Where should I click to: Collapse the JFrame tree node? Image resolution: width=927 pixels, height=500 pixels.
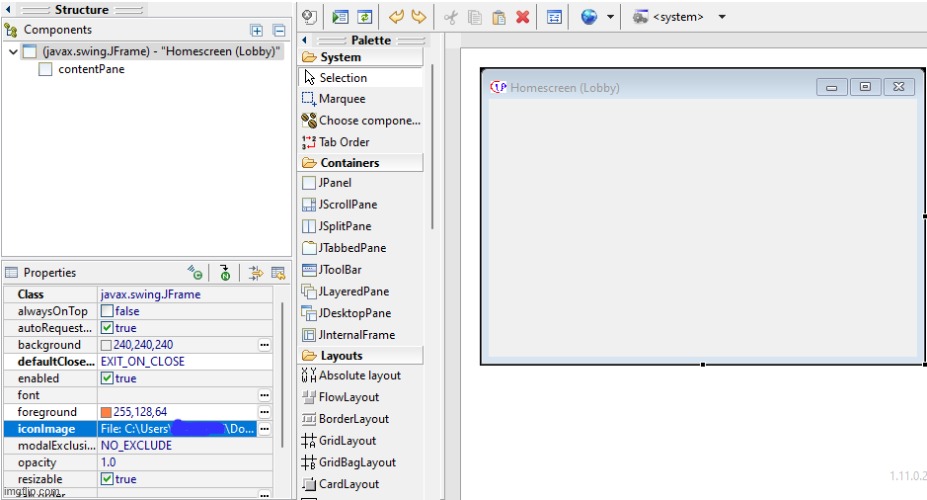(13, 51)
